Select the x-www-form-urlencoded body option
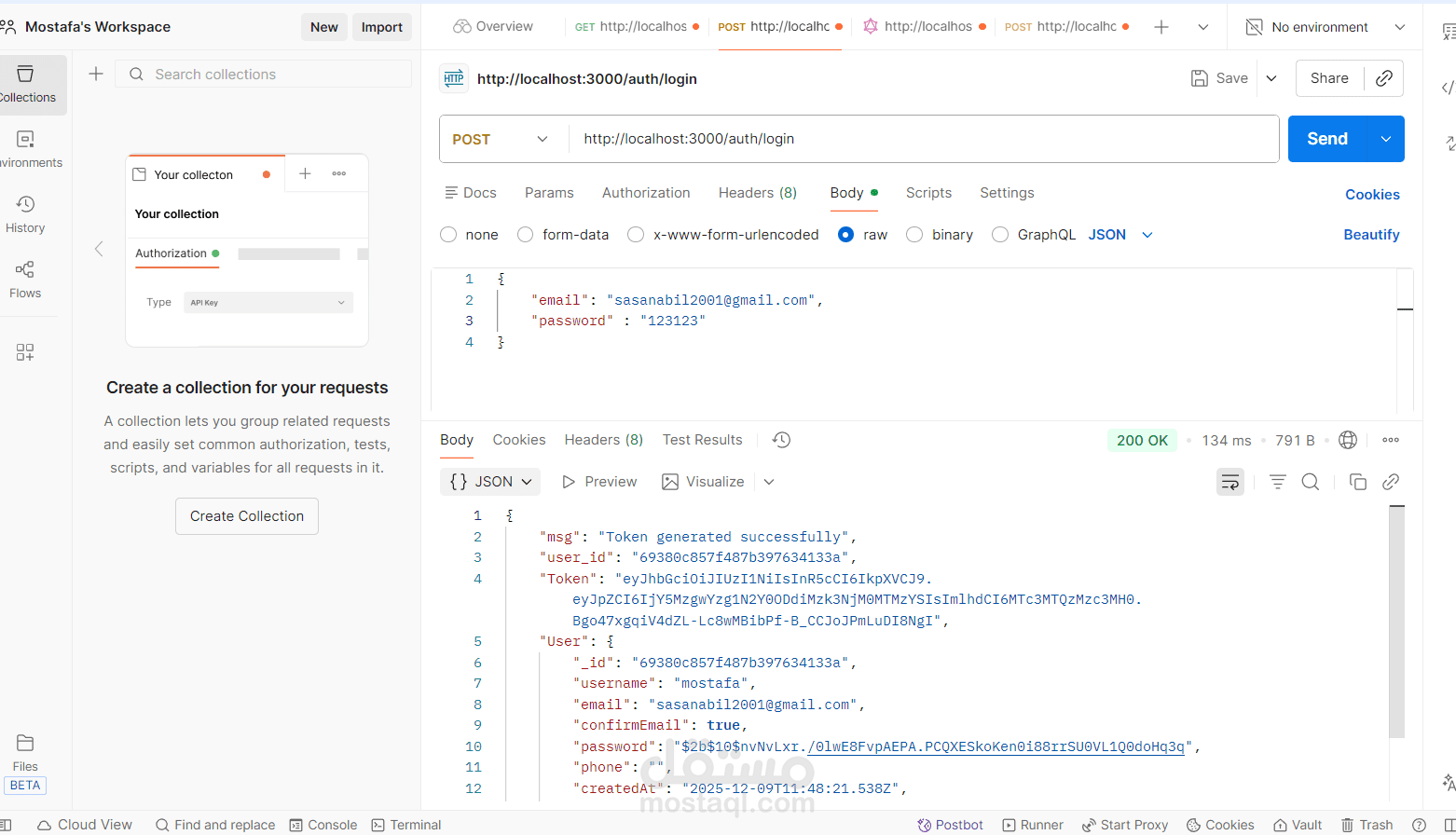This screenshot has height=835, width=1456. (x=636, y=235)
